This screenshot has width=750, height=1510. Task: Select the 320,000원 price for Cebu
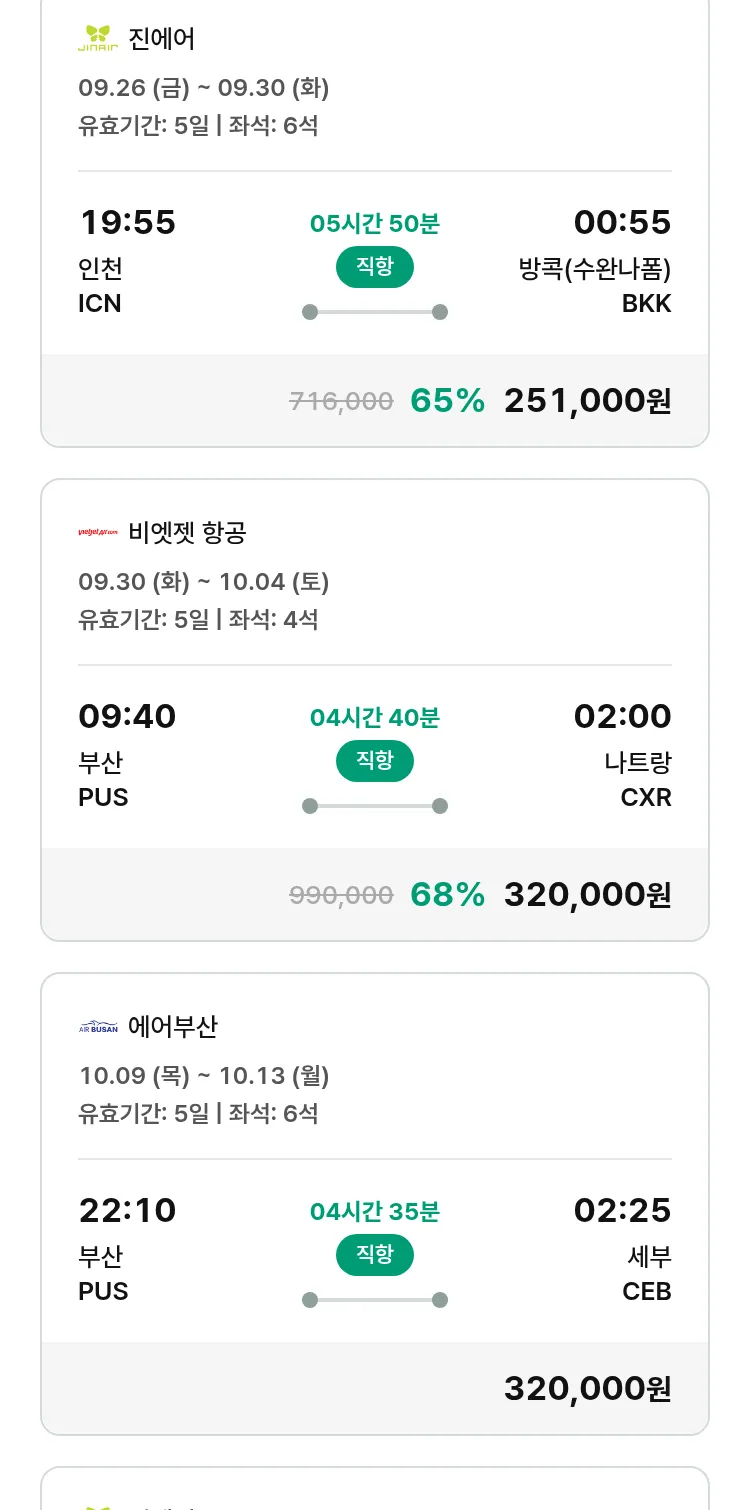coord(587,1389)
